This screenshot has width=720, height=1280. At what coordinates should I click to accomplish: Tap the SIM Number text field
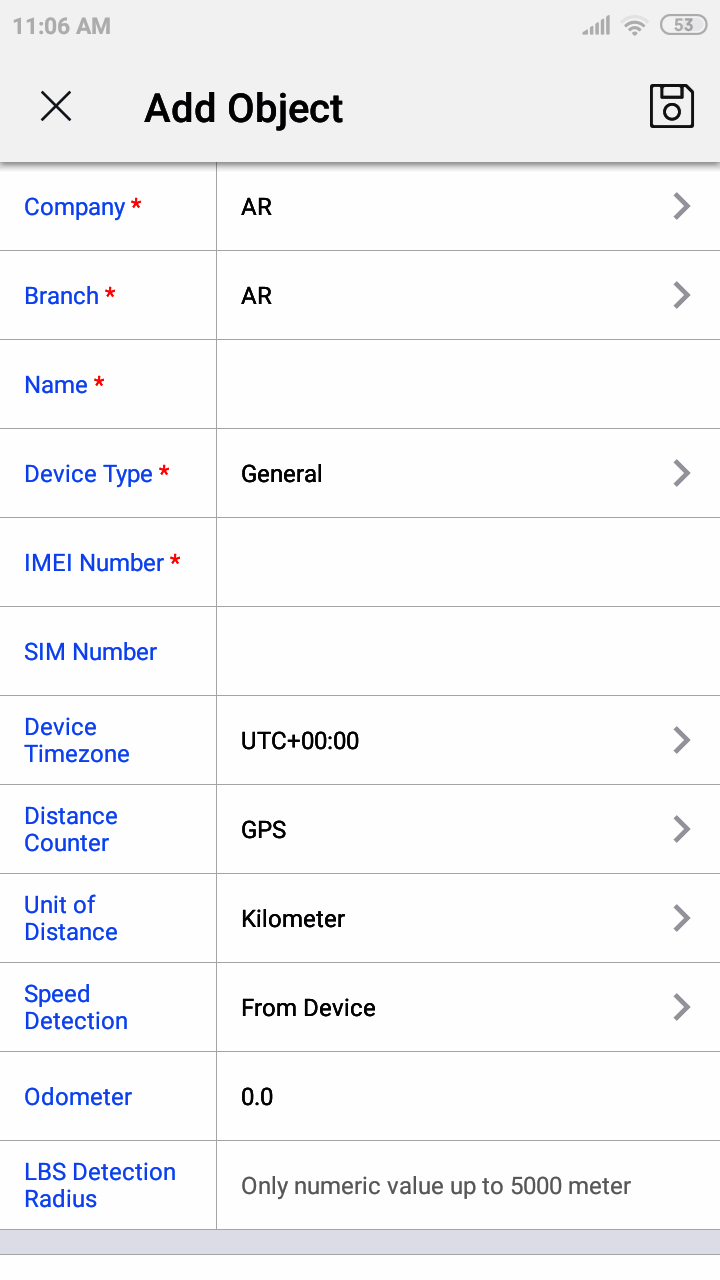pyautogui.click(x=468, y=652)
